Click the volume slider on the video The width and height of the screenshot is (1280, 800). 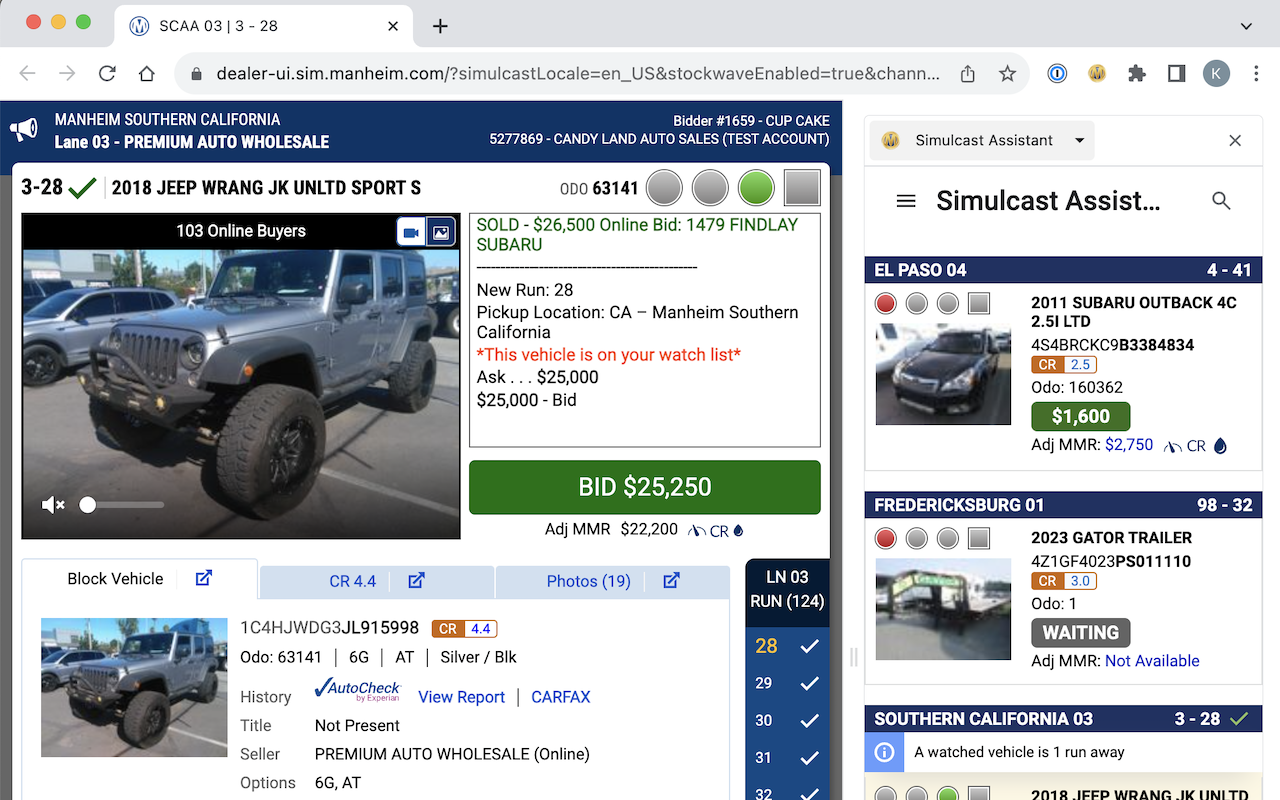(124, 505)
